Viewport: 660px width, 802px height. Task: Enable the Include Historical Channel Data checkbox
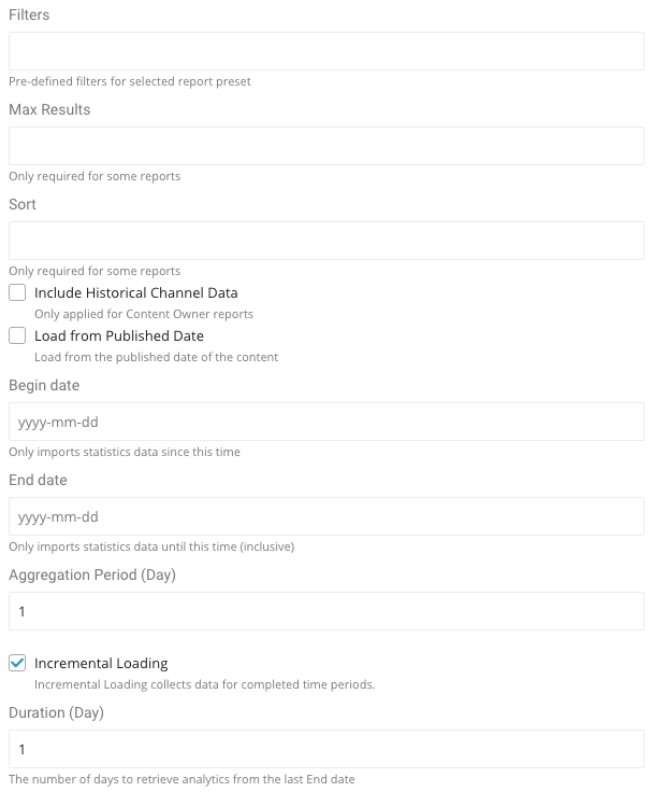[17, 293]
